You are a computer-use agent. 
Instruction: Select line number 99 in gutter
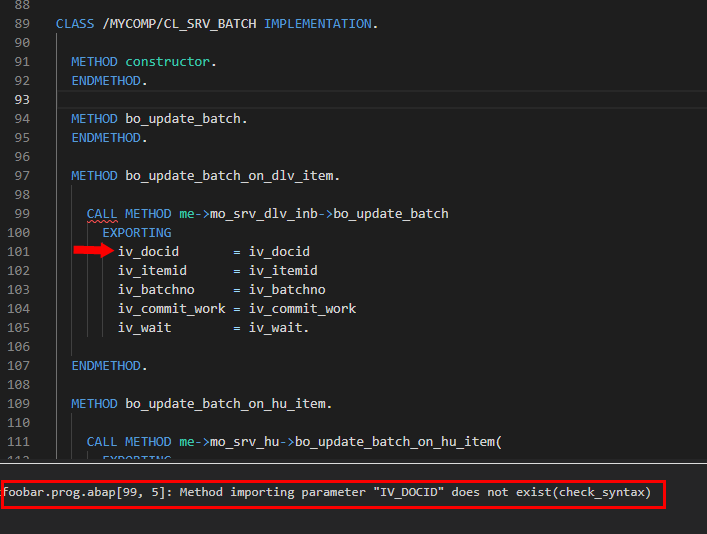[x=22, y=213]
